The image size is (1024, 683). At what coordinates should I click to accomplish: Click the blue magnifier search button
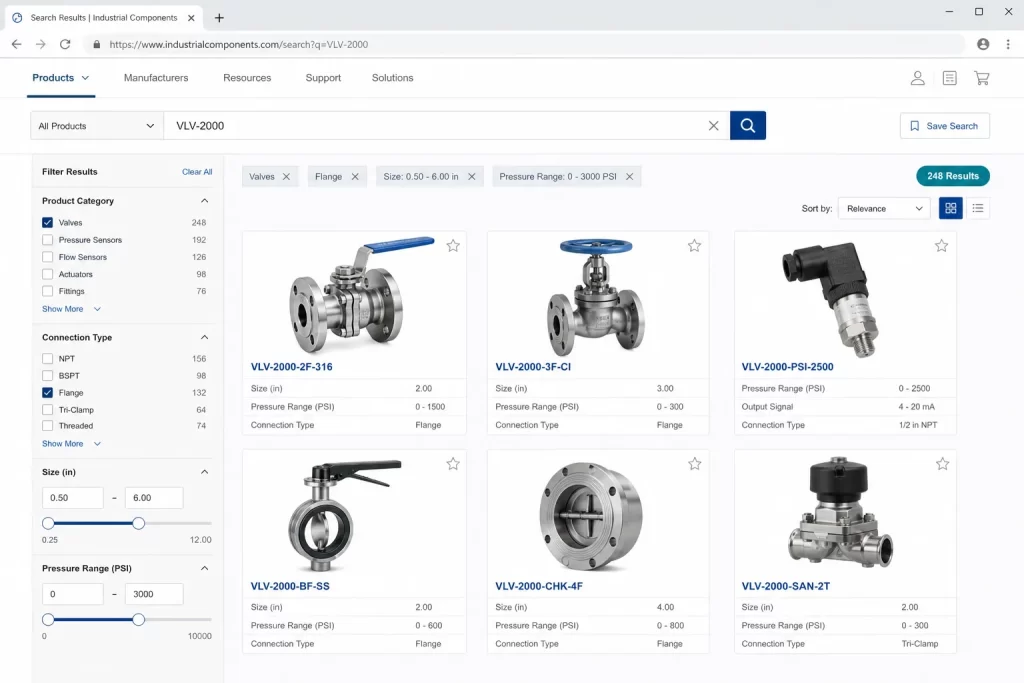coord(748,125)
